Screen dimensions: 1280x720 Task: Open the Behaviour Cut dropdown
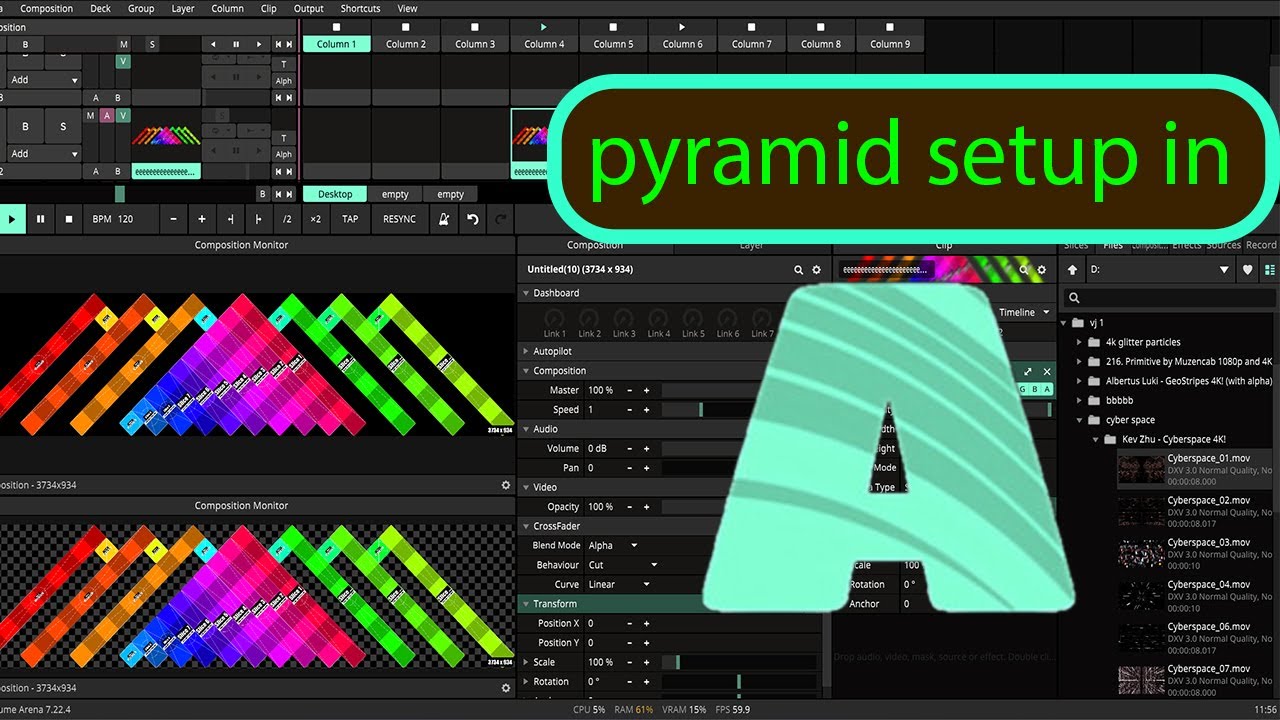pyautogui.click(x=622, y=565)
